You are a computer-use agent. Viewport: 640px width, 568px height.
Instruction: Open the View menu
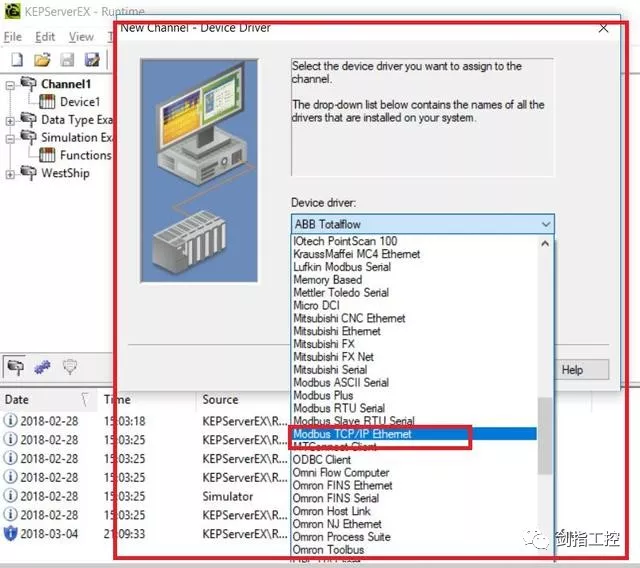click(x=81, y=37)
